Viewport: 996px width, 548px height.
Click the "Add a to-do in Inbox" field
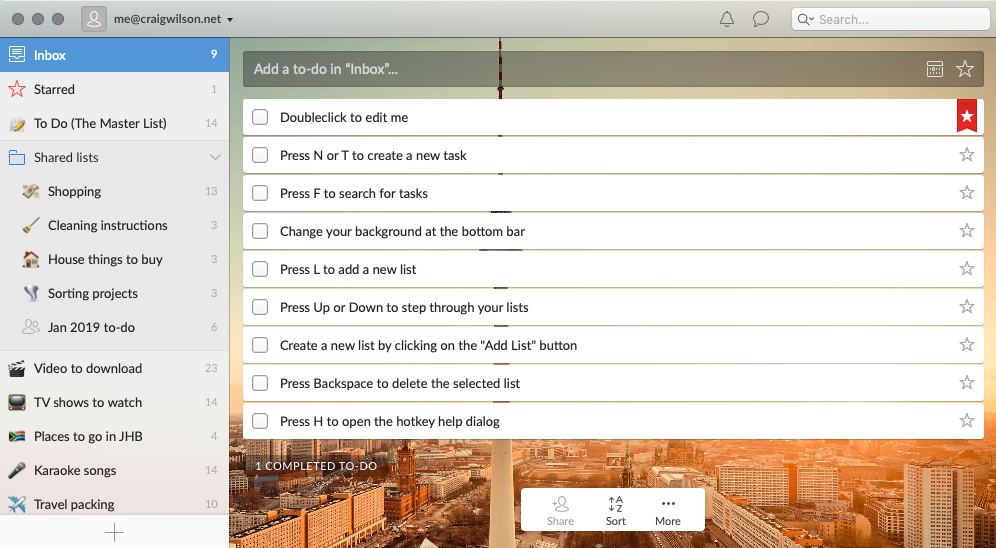point(580,69)
